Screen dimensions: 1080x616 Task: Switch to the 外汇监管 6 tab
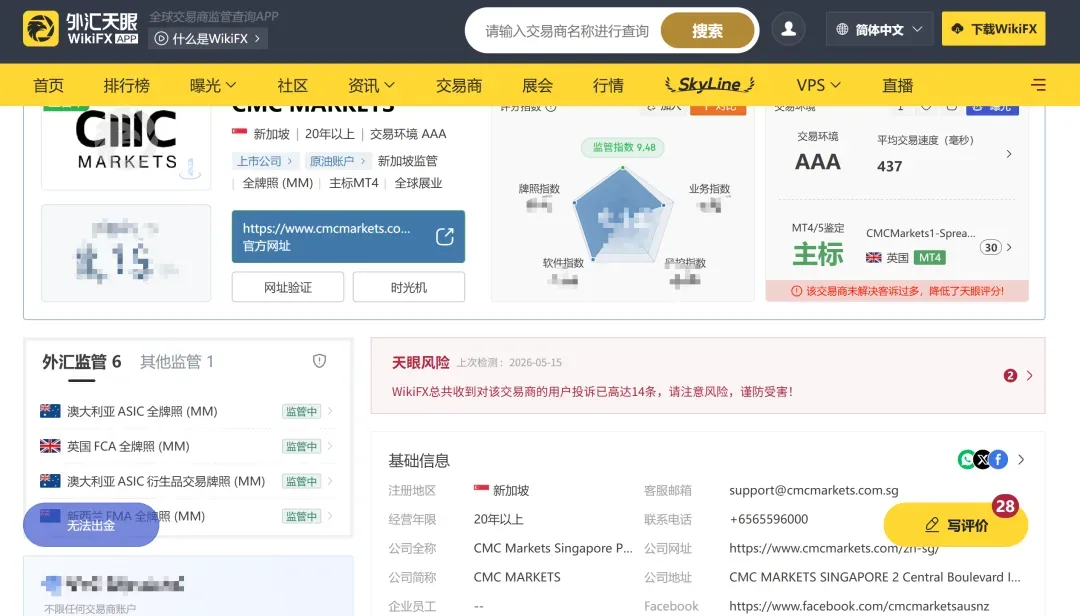coord(81,361)
